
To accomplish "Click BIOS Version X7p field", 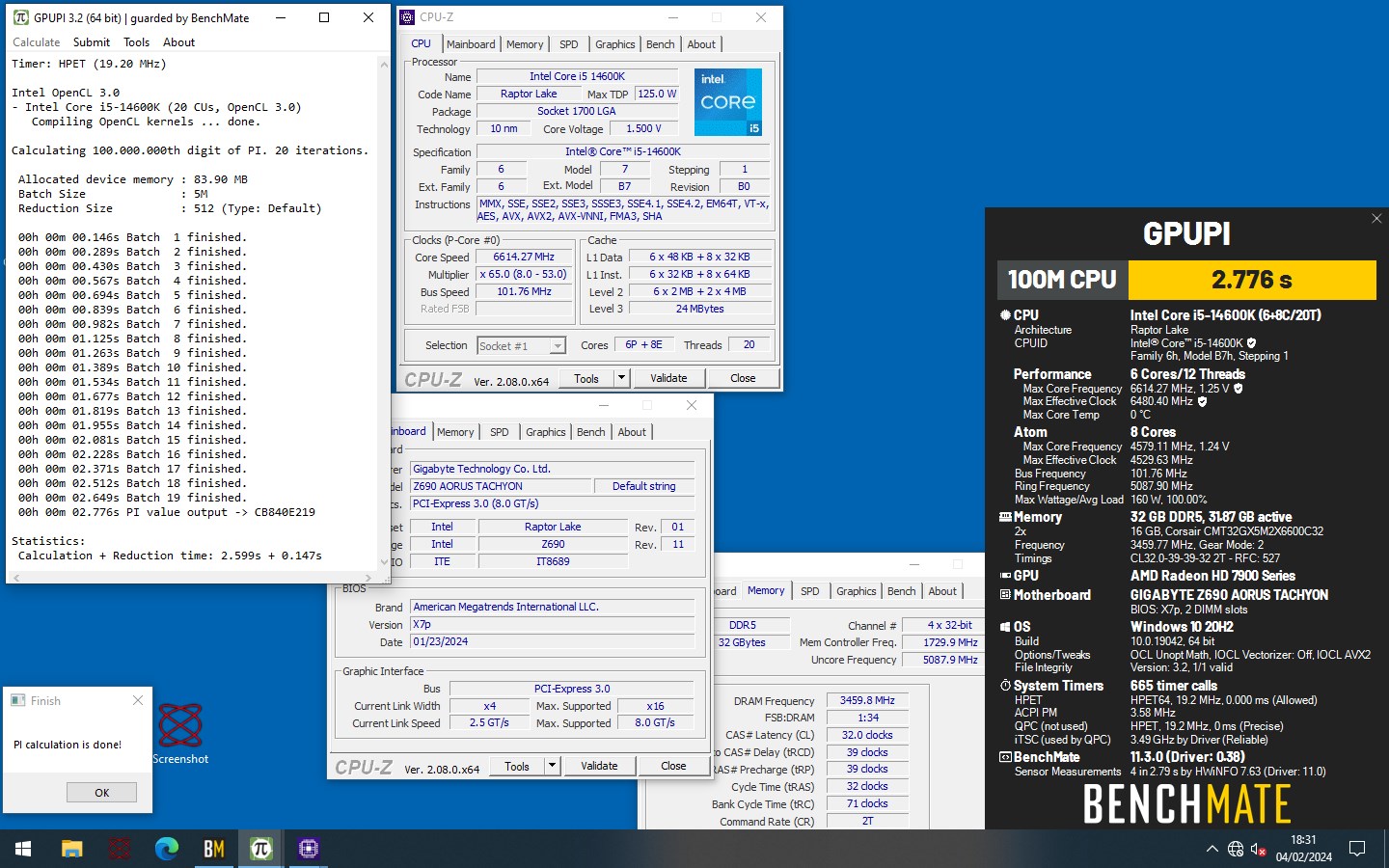I will 553,624.
